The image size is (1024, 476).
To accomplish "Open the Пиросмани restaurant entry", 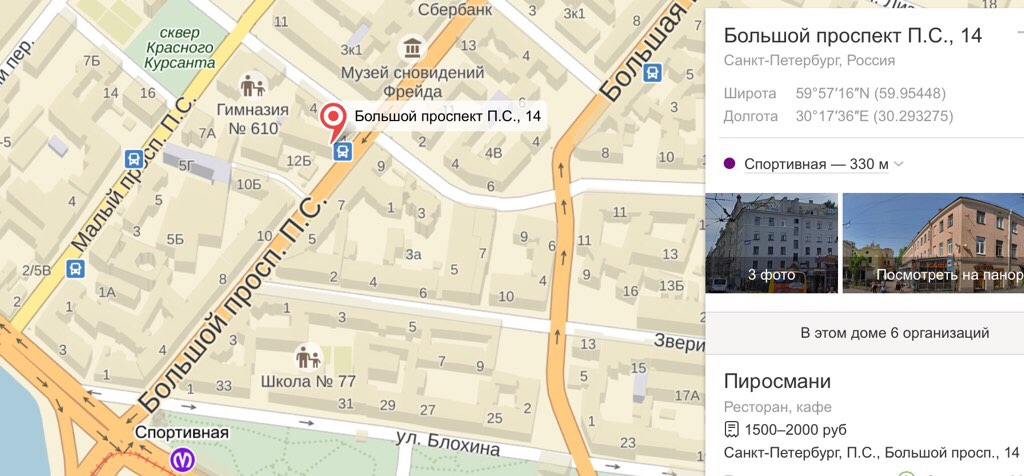I will pyautogui.click(x=777, y=381).
